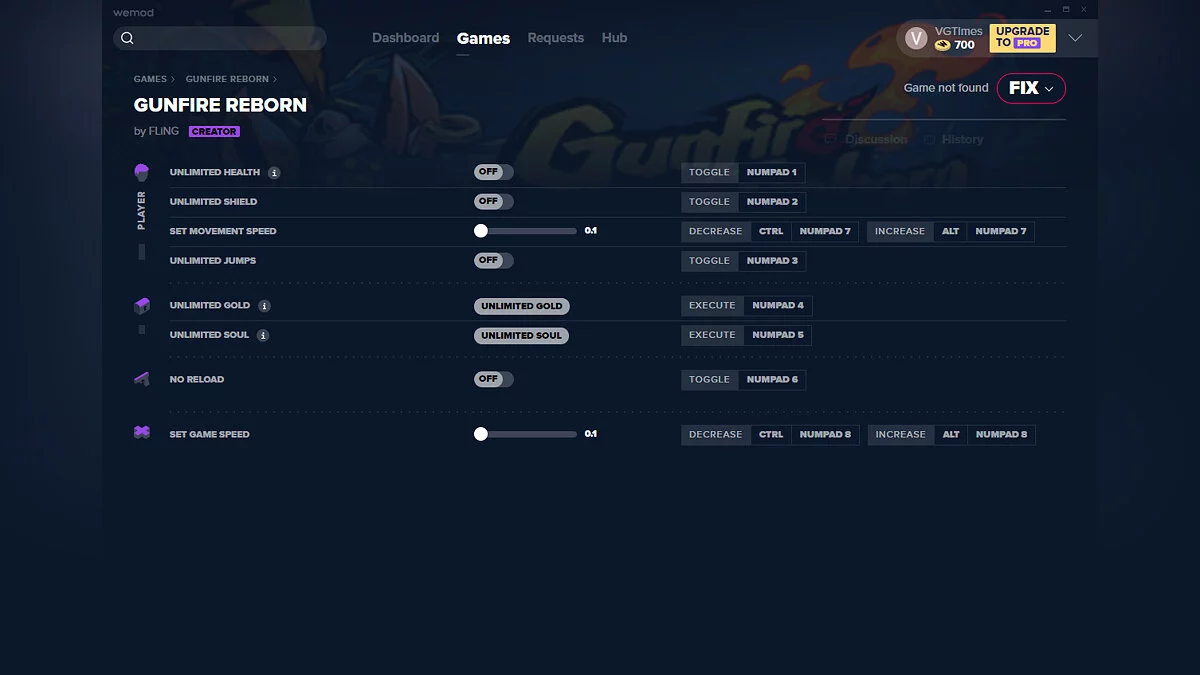Click the search magnifier icon
The height and width of the screenshot is (675, 1200).
127,38
